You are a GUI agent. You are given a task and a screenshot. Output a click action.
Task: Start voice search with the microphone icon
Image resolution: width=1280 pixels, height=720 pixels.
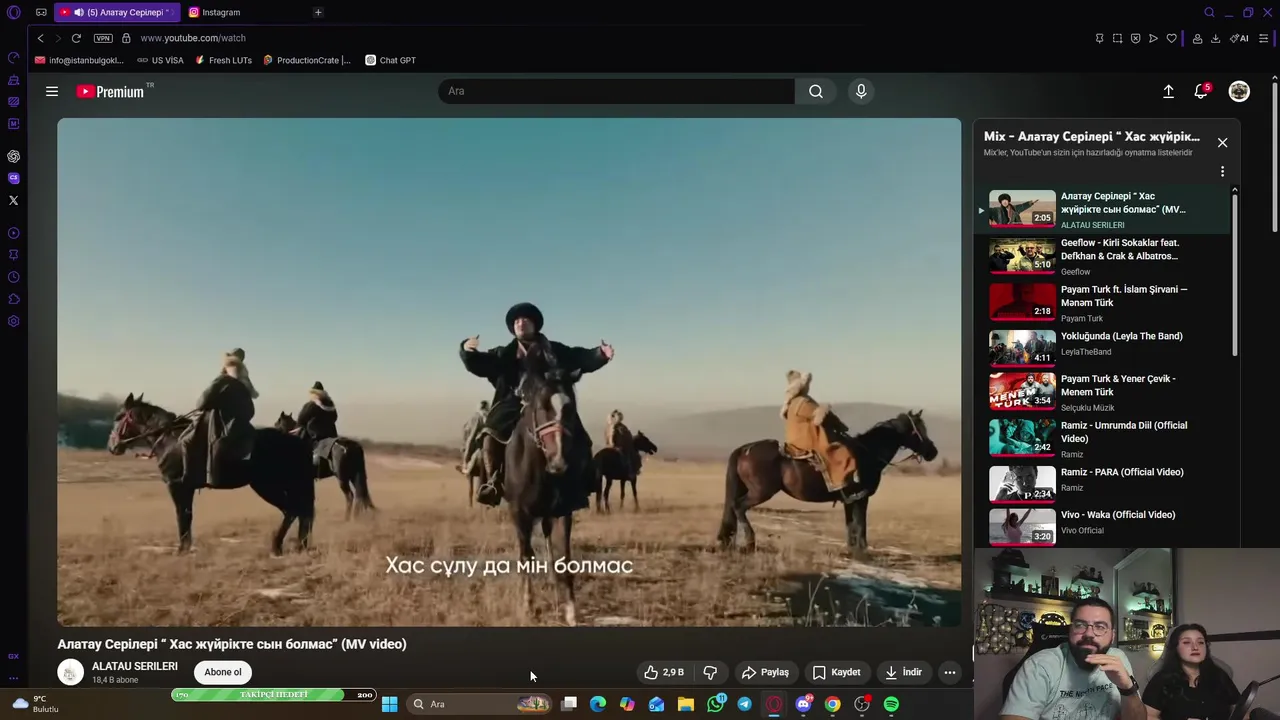point(861,91)
